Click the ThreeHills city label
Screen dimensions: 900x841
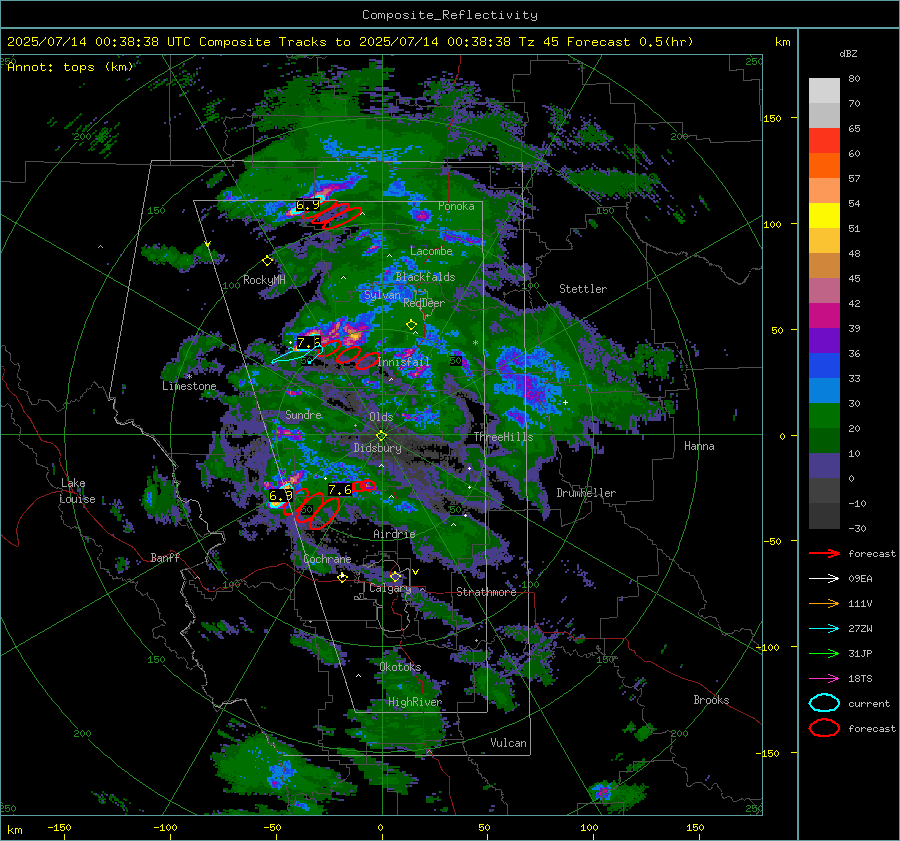coord(503,437)
